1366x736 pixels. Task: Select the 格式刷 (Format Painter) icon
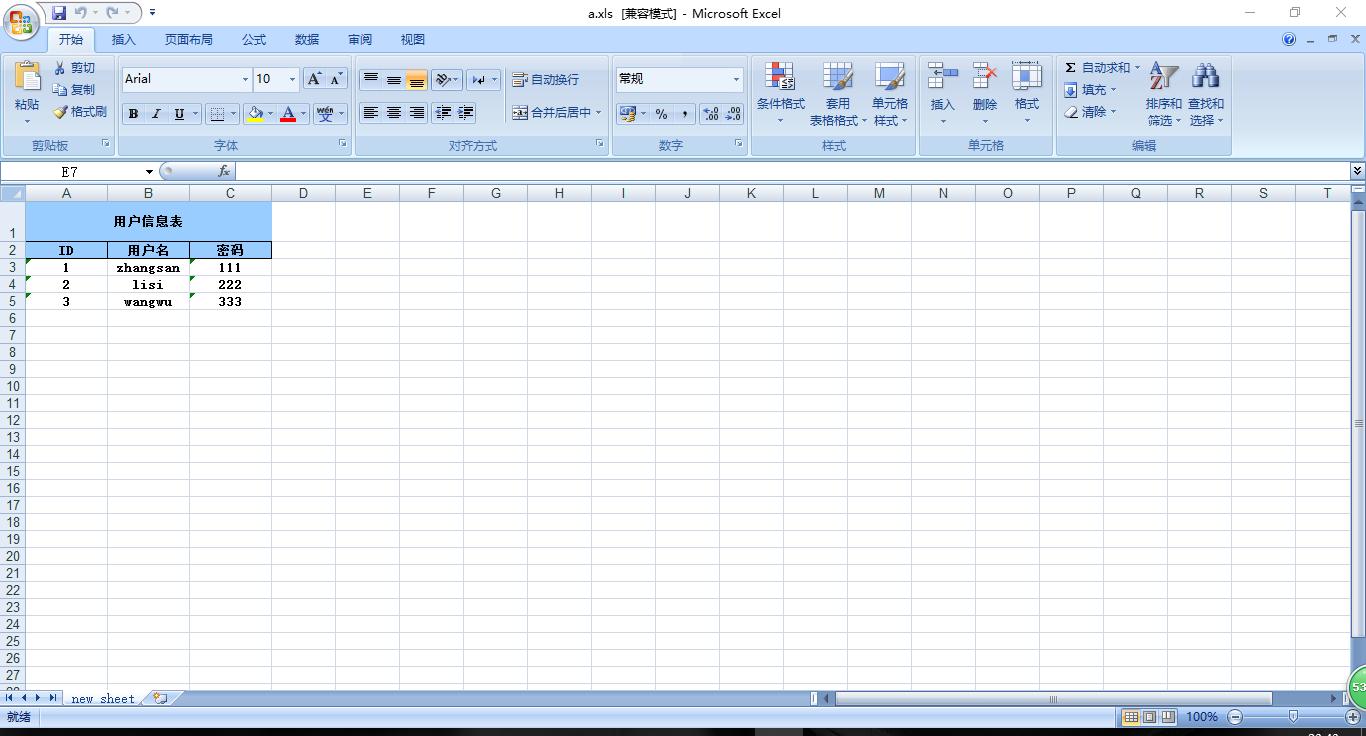56,111
